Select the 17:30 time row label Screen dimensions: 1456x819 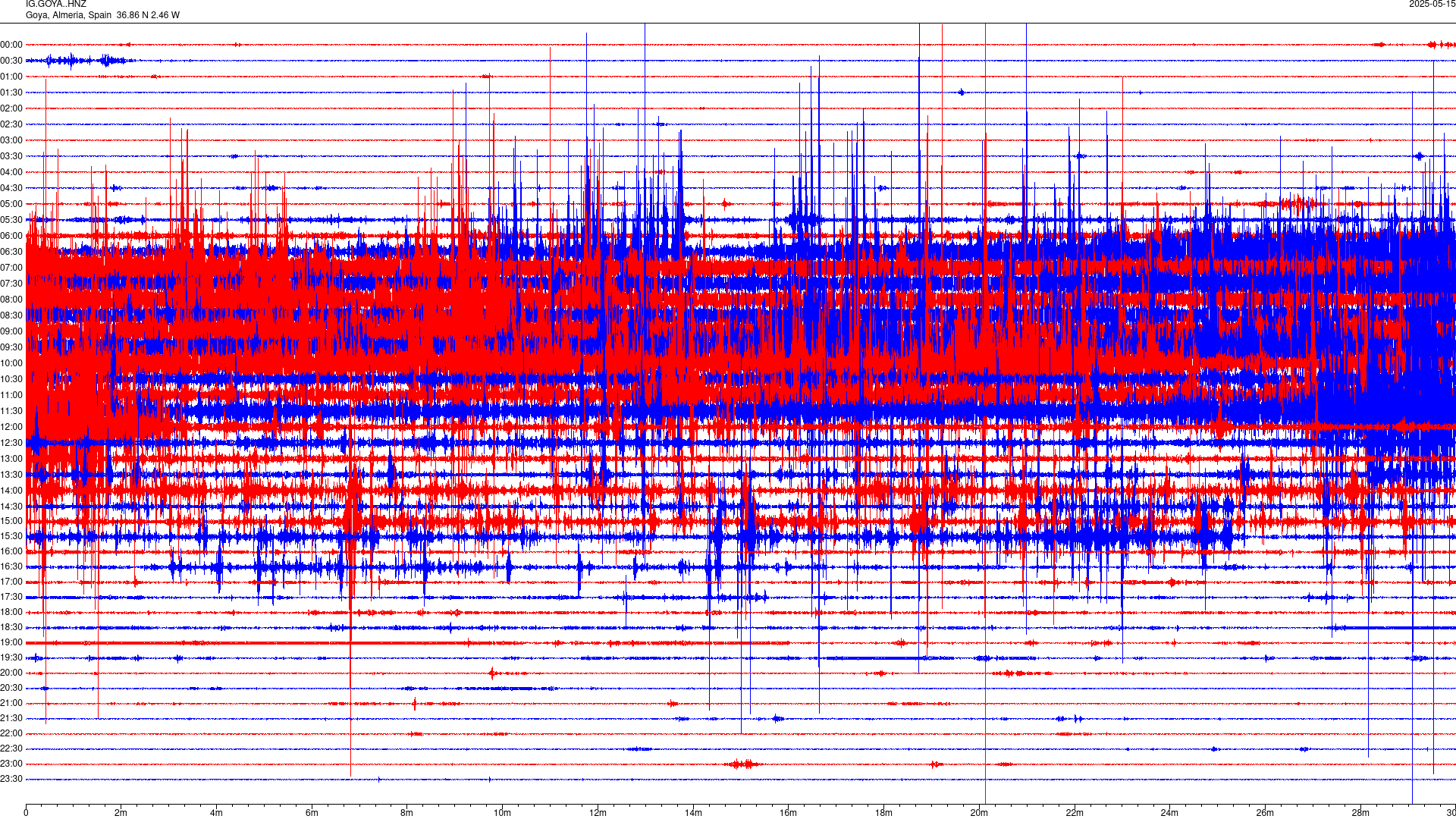[11, 597]
